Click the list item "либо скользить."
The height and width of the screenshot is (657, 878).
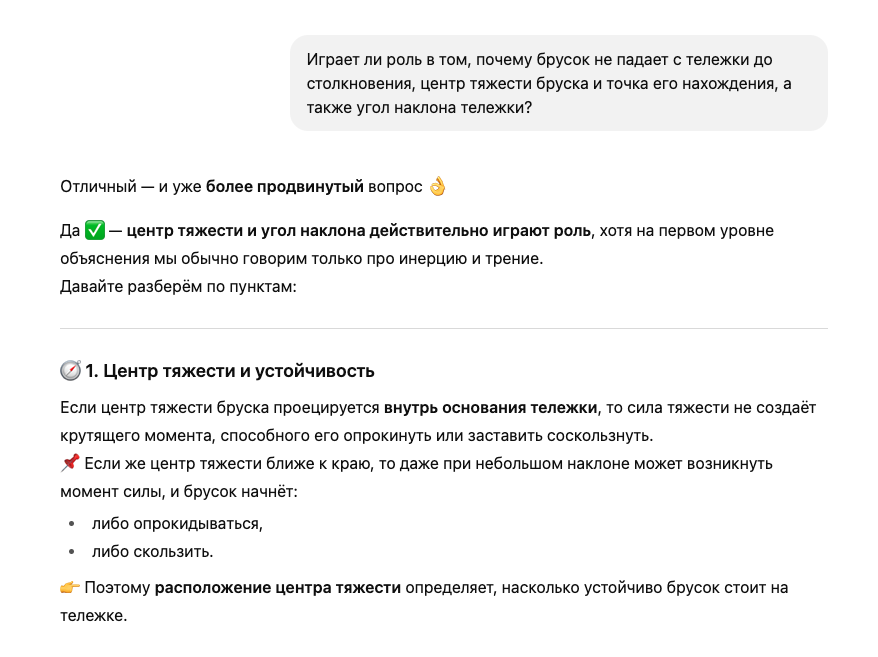tap(152, 551)
